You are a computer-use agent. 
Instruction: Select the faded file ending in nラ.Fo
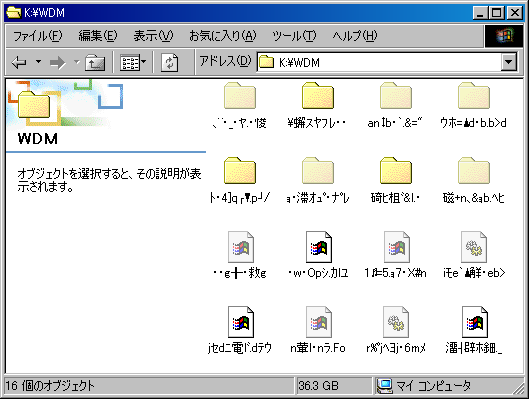318,330
